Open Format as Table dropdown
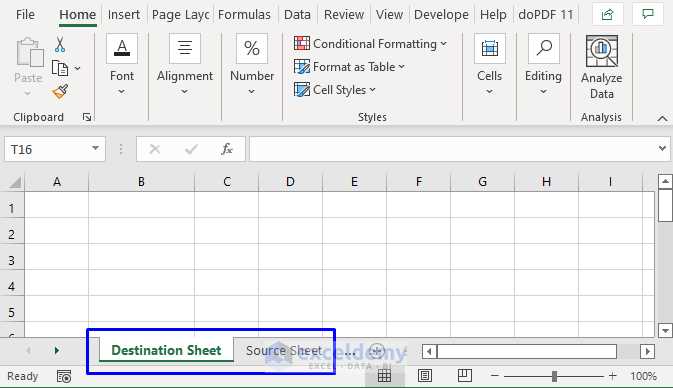Screen dimensions: 673x388 349,67
